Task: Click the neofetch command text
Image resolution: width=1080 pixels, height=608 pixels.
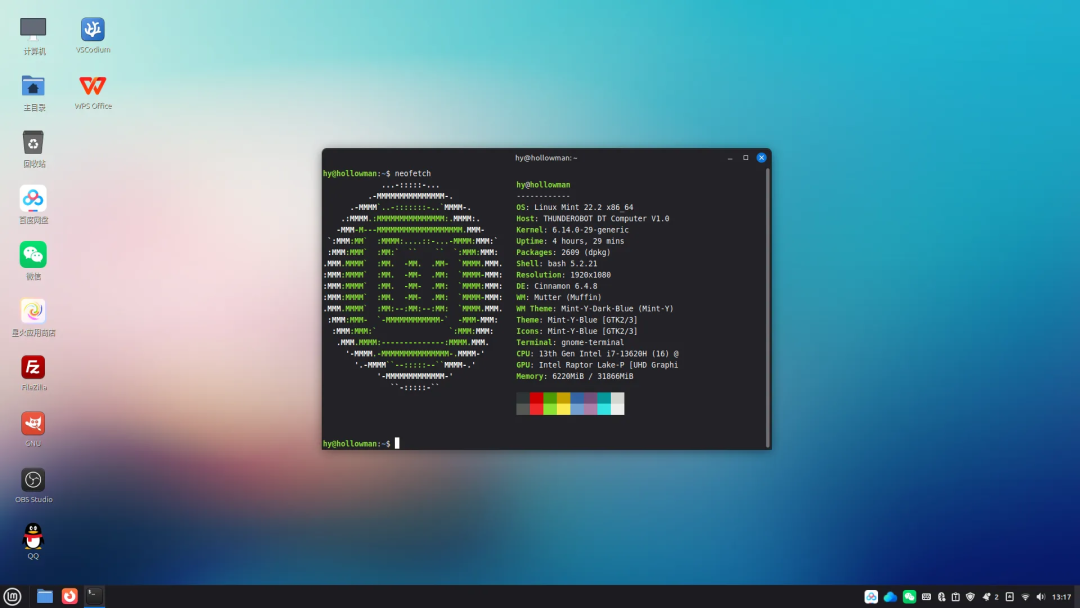Action: [413, 174]
